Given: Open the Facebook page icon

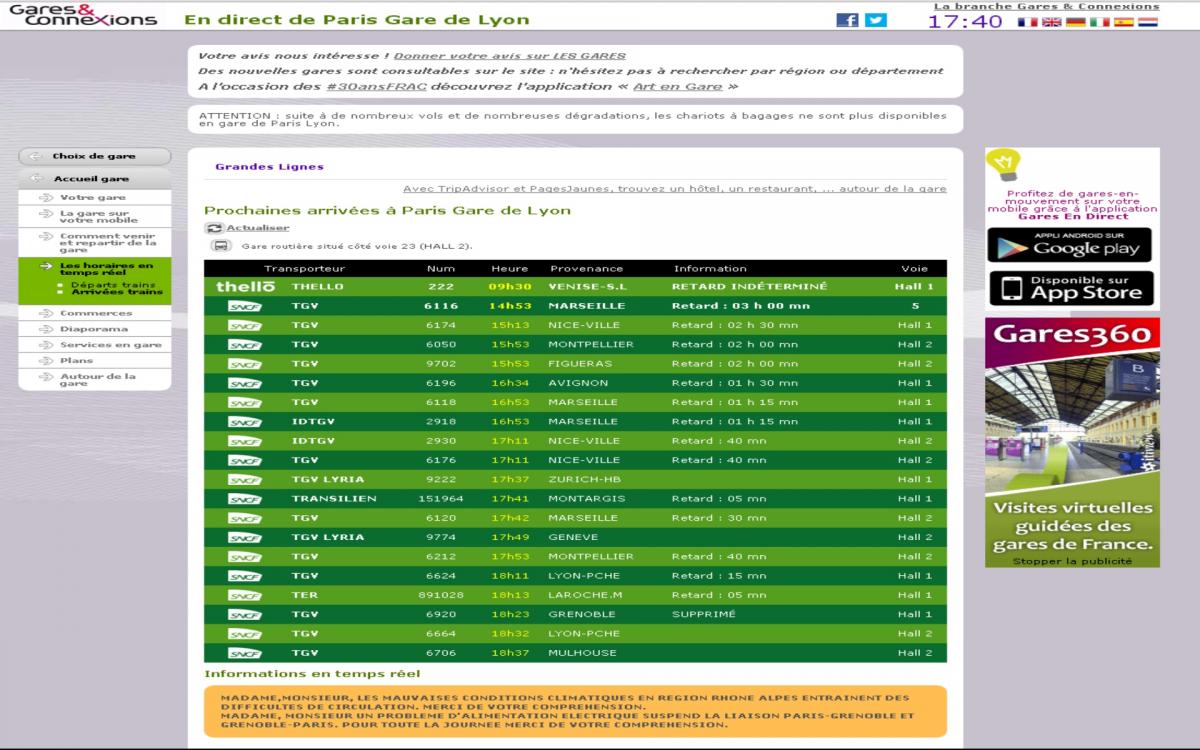Looking at the screenshot, I should click(x=846, y=20).
